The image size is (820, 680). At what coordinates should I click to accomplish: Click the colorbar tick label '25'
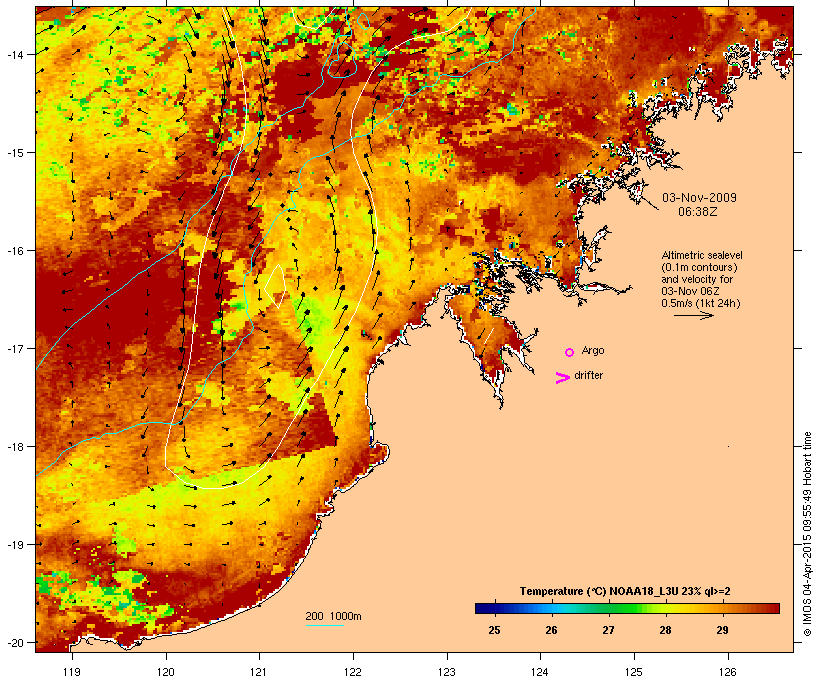click(x=494, y=630)
